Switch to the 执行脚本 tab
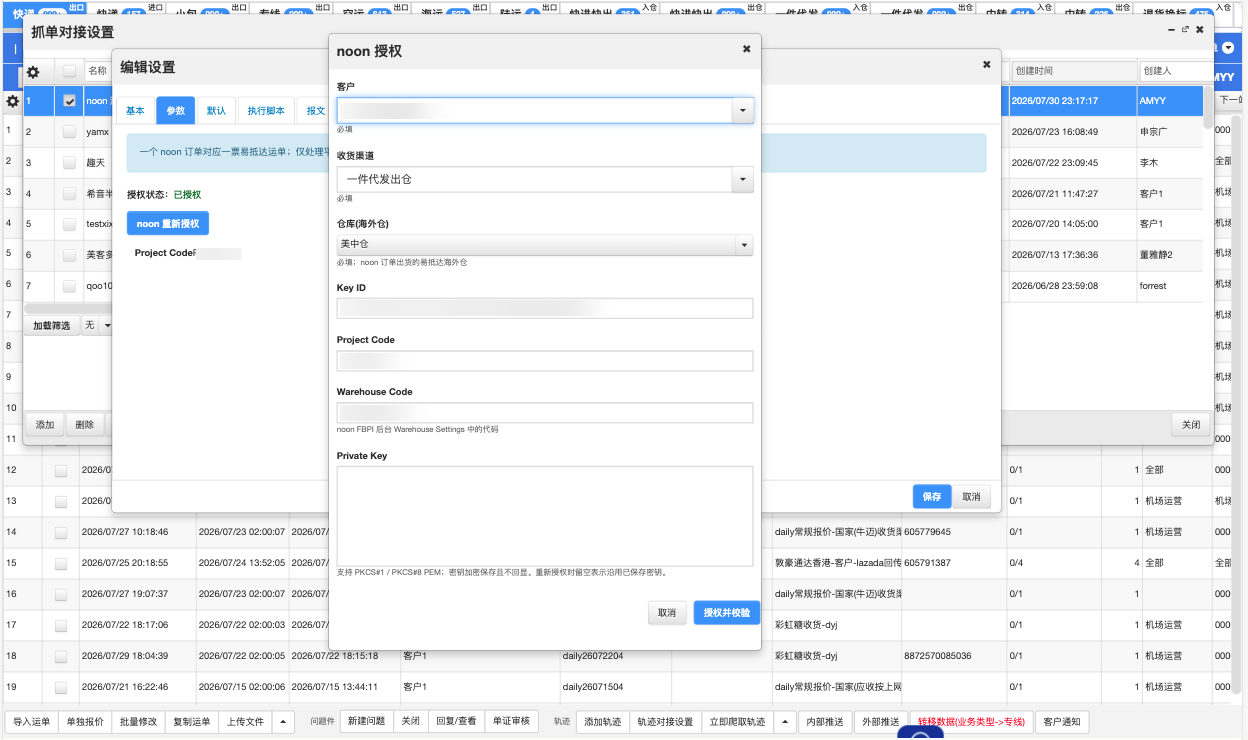The height and width of the screenshot is (740, 1248). click(x=266, y=111)
